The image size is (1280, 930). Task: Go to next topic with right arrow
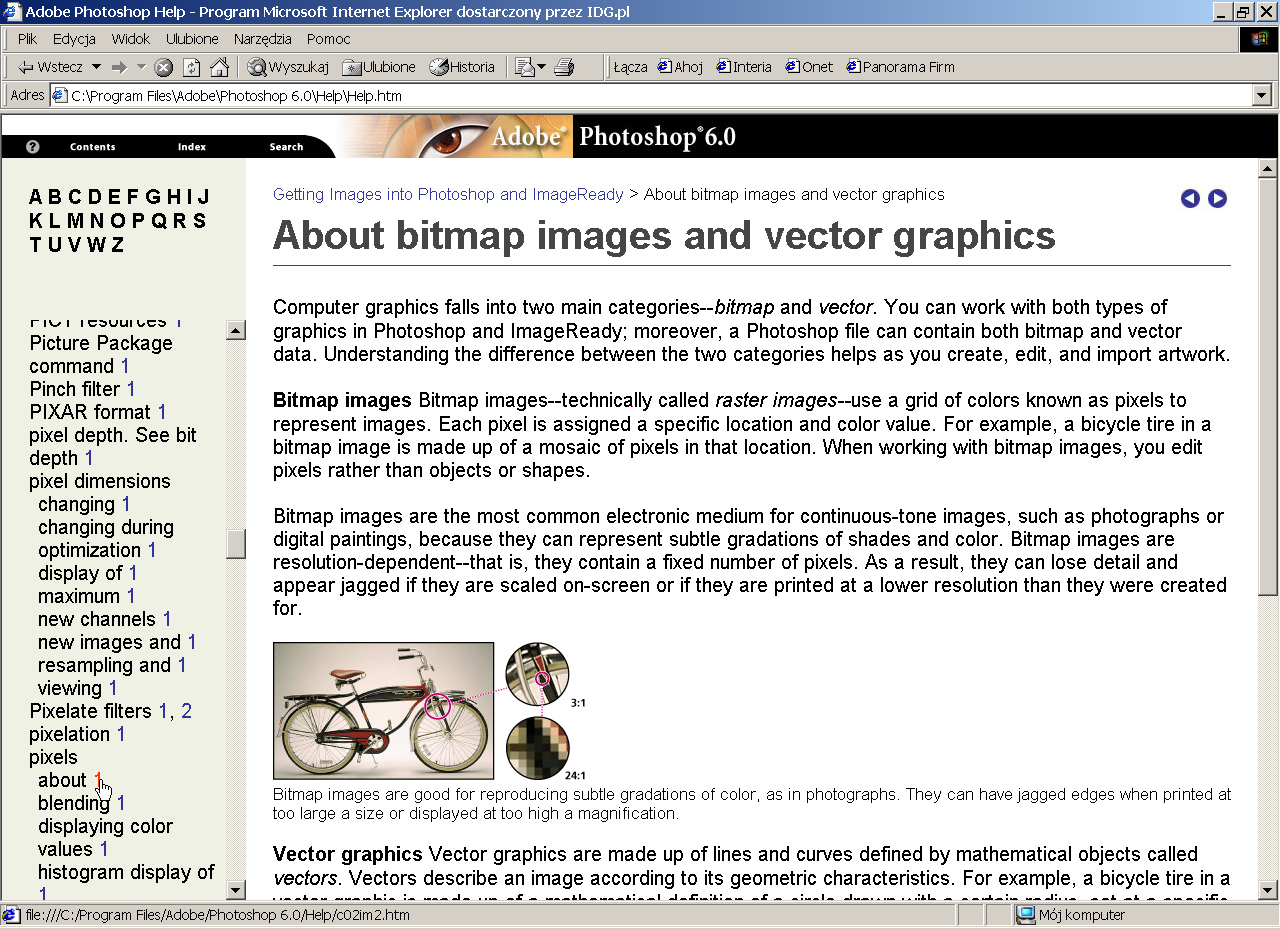1217,198
